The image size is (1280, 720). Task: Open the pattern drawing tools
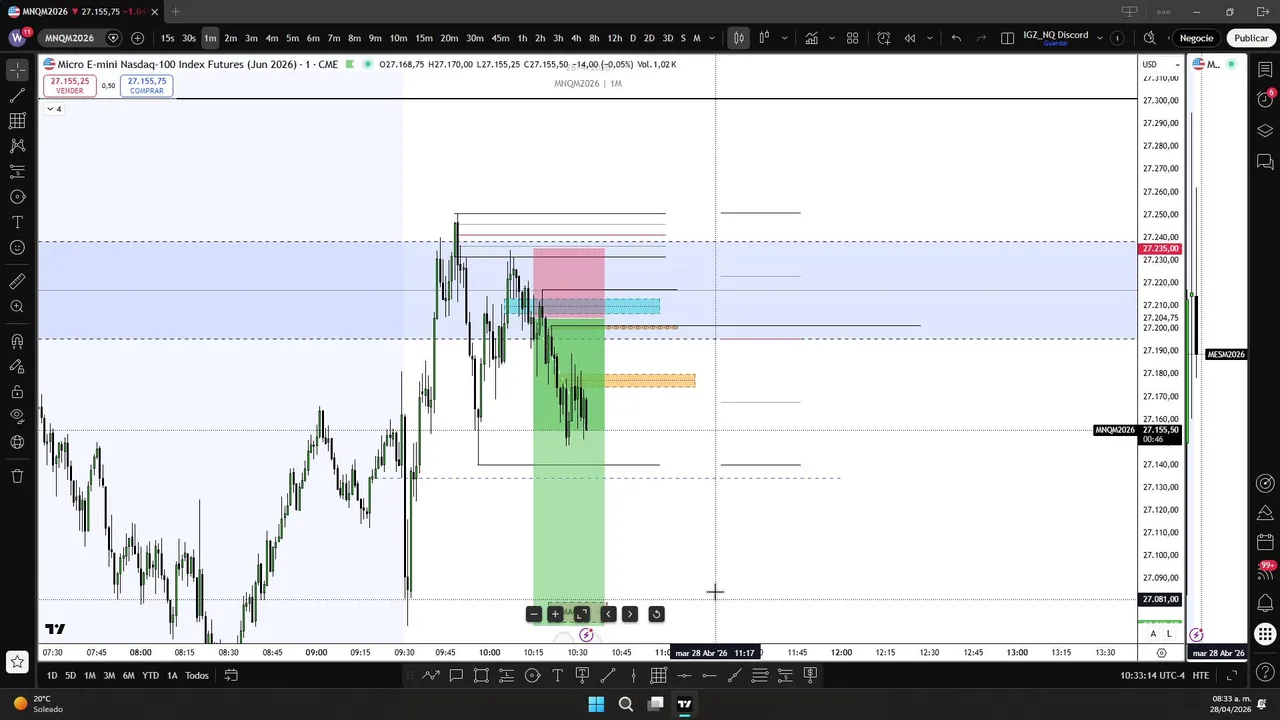pyautogui.click(x=17, y=146)
